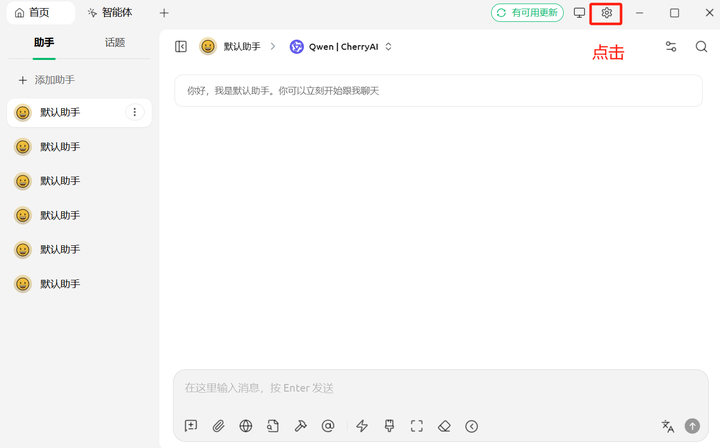The width and height of the screenshot is (720, 448).
Task: Send message with the up-arrow button
Action: click(x=692, y=426)
